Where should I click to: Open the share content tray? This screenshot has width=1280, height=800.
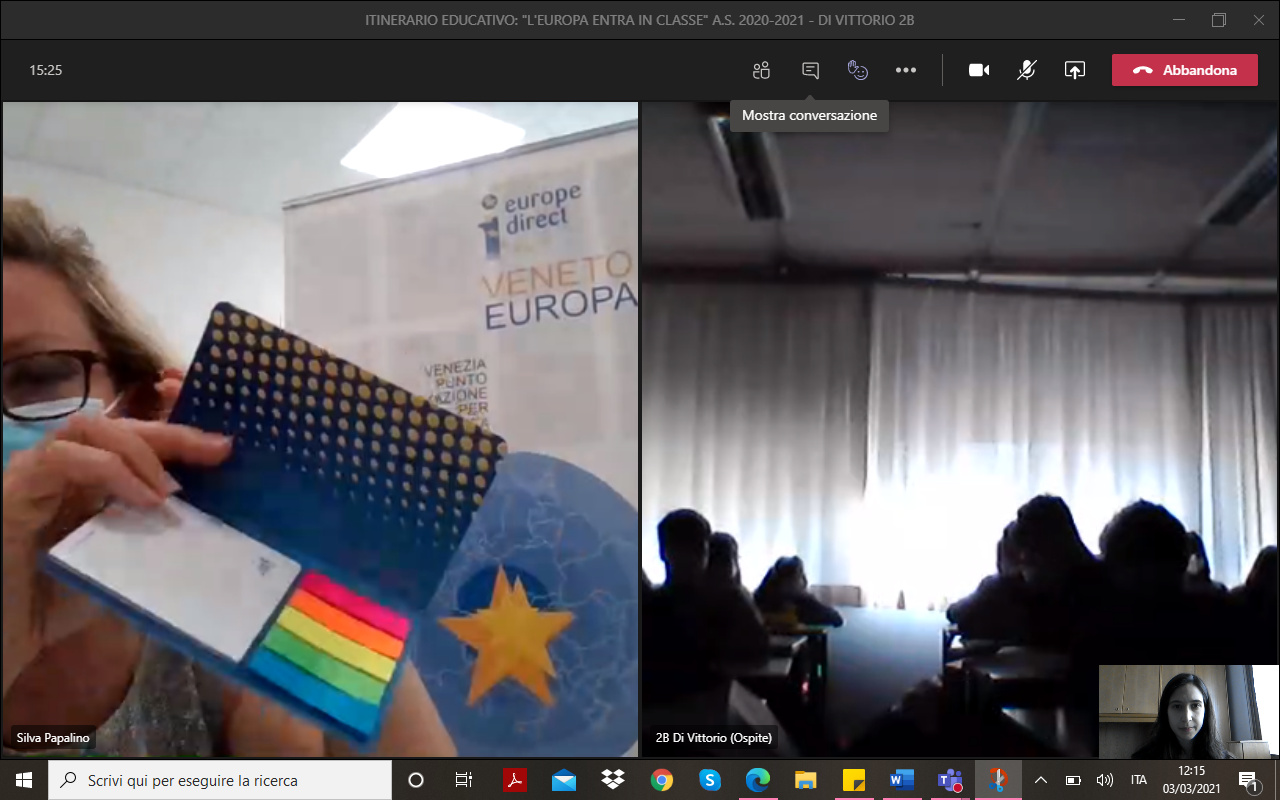1075,70
